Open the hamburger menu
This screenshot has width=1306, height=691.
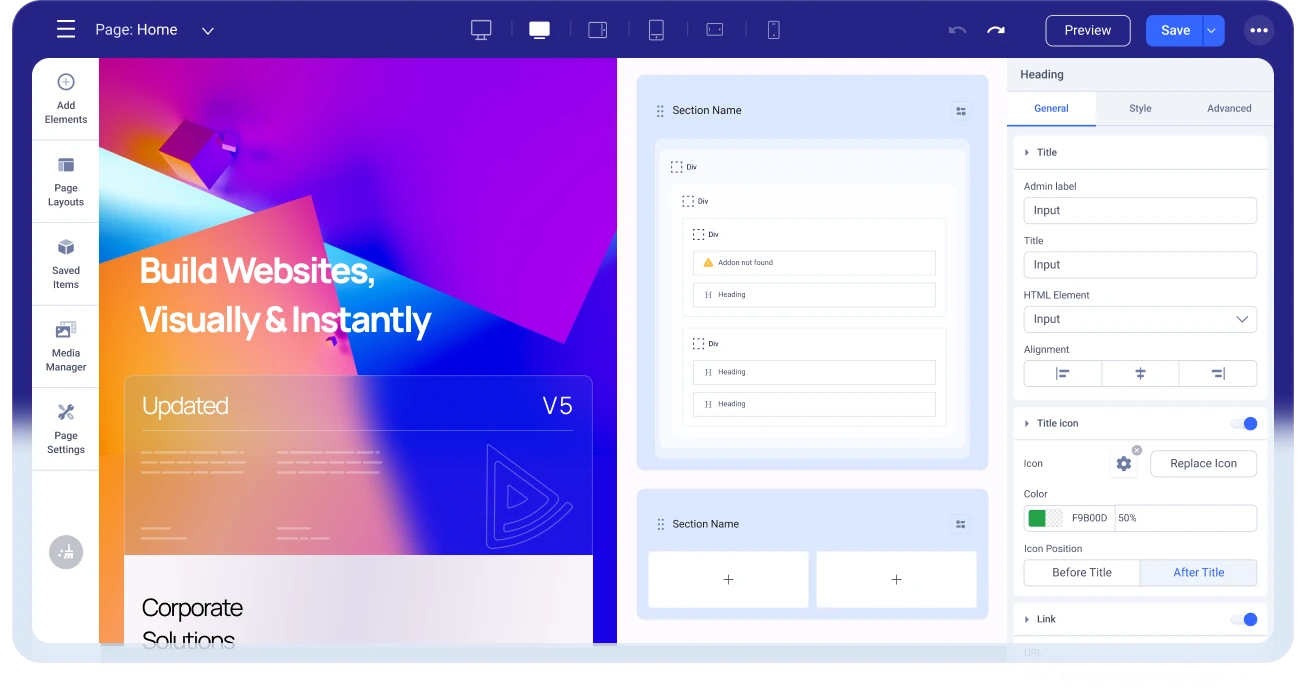click(66, 30)
